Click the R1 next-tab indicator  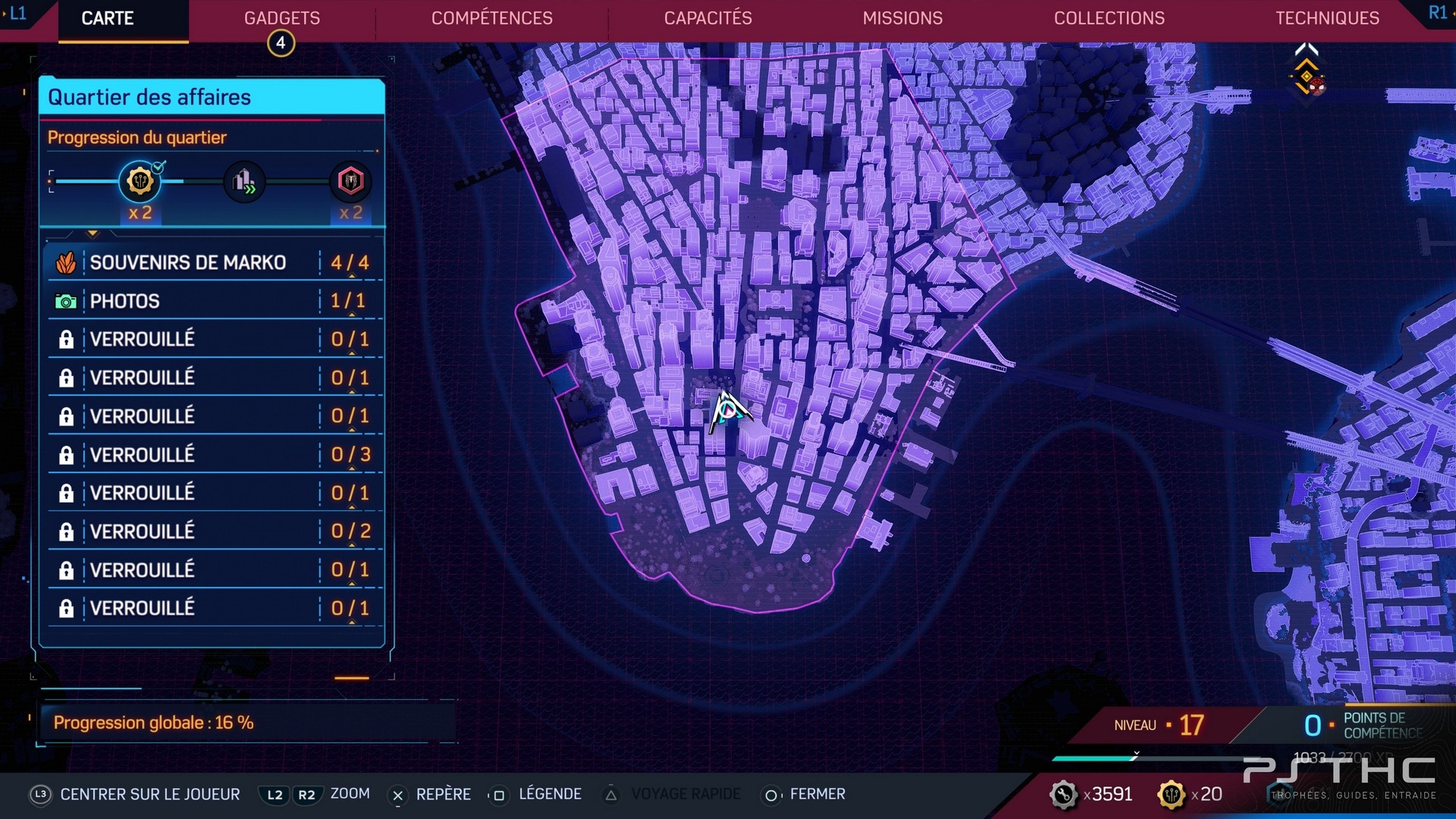coord(1438,13)
